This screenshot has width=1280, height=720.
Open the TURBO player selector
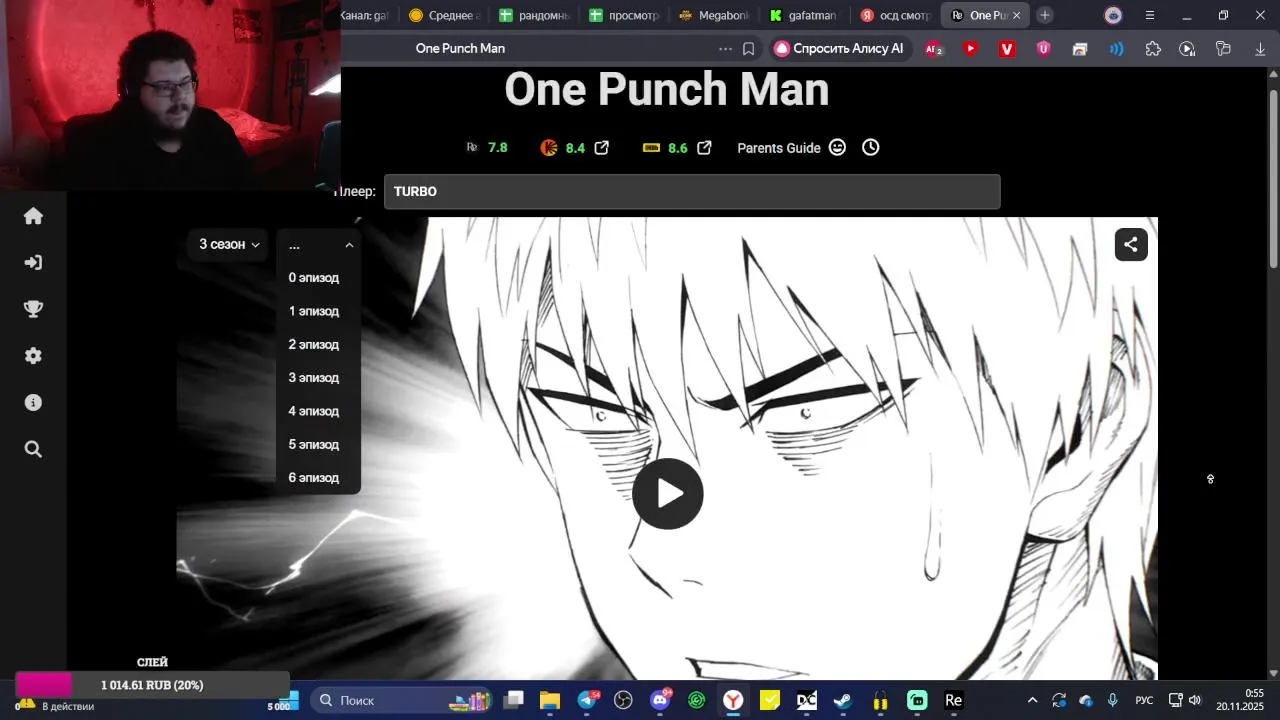click(x=692, y=192)
